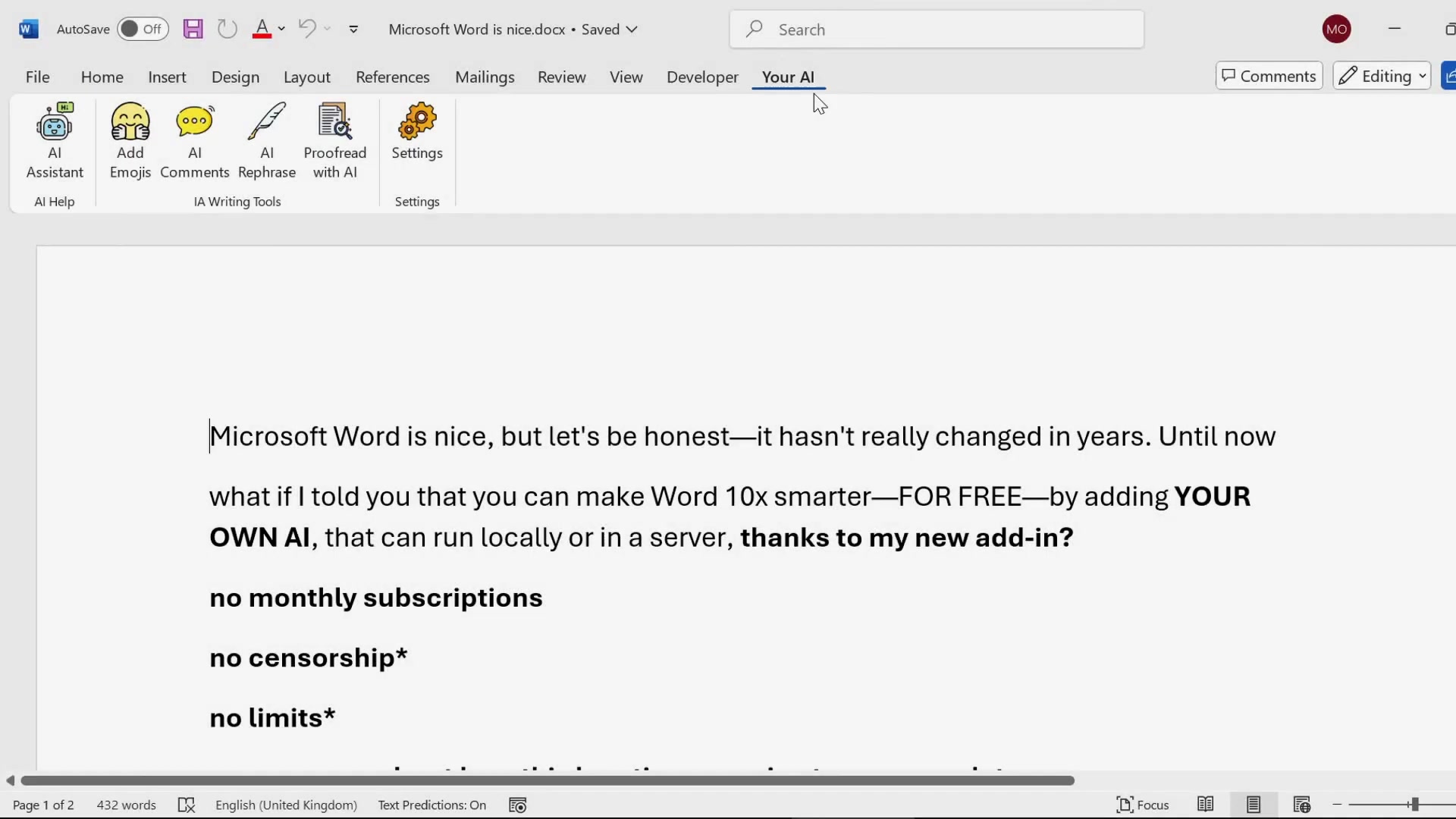
Task: Click the Word application logo
Action: [29, 29]
